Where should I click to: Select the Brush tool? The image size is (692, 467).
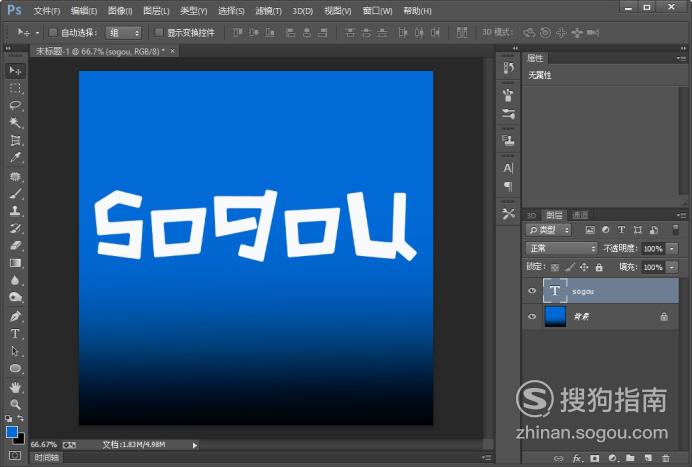(15, 193)
